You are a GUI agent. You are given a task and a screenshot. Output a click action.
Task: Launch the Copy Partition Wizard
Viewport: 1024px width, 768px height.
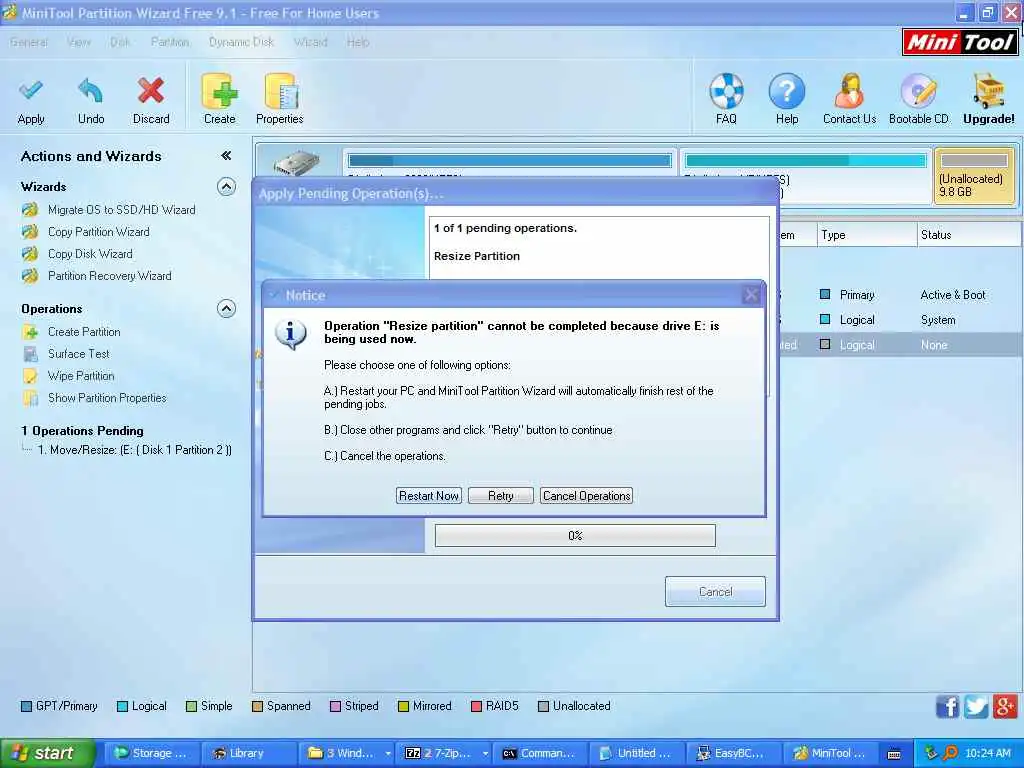99,232
